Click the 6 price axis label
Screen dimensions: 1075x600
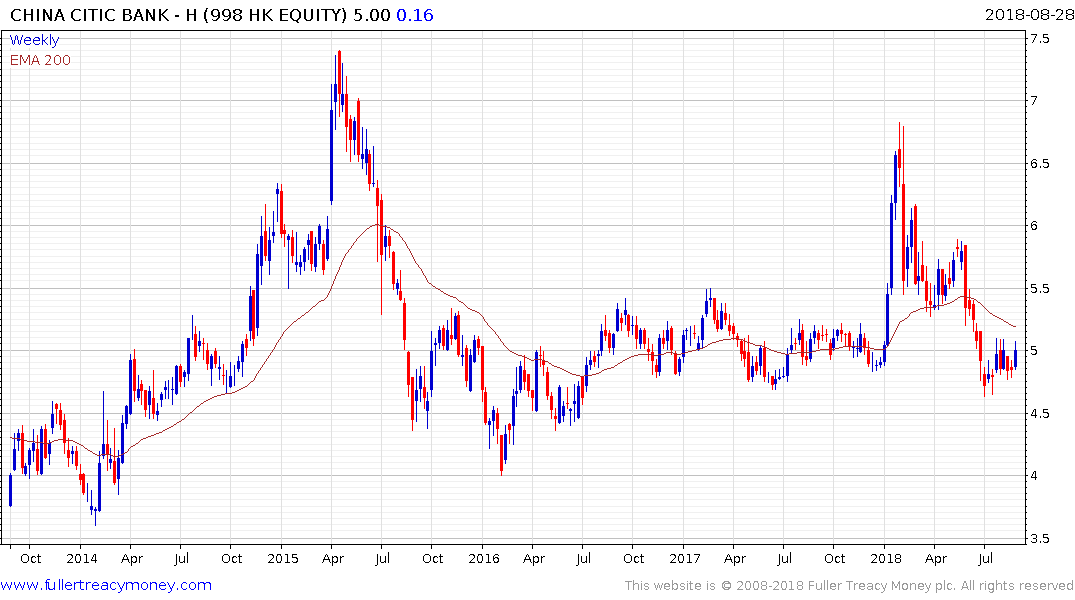(x=1034, y=226)
